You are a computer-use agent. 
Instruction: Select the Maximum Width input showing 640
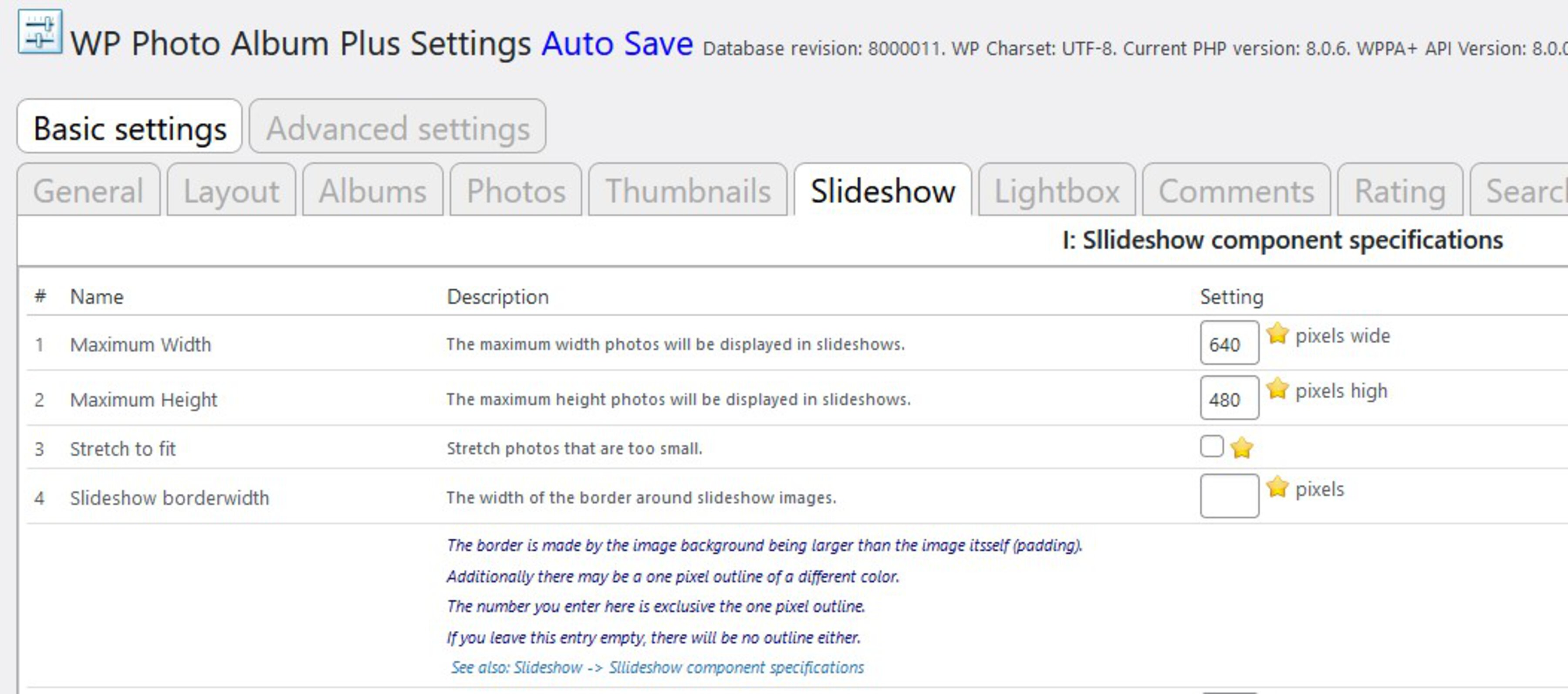point(1230,343)
